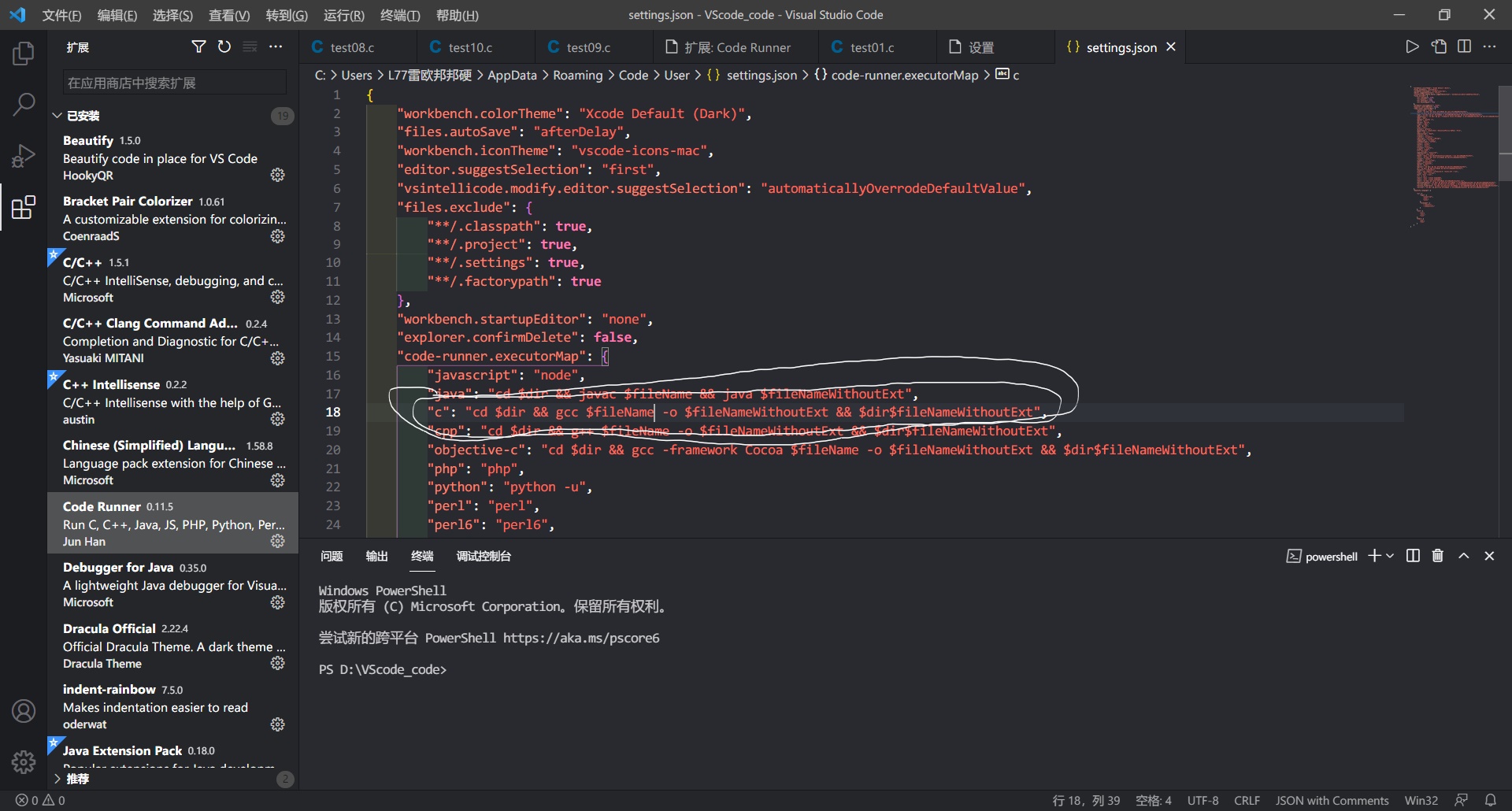Open the Explorer view in activity bar
The height and width of the screenshot is (811, 1512).
pos(24,54)
